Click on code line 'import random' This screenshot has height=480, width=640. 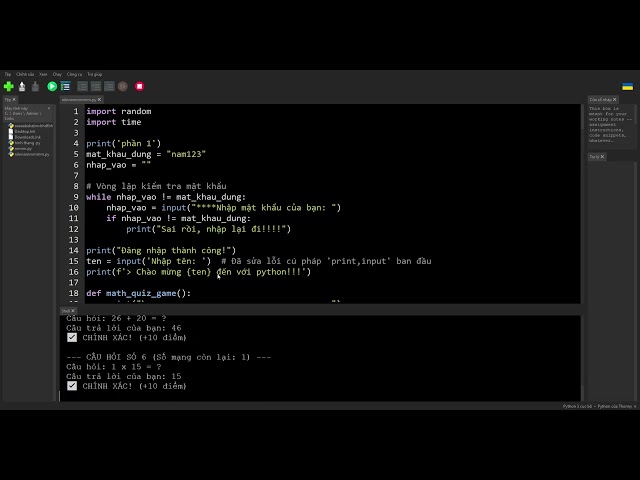click(118, 111)
